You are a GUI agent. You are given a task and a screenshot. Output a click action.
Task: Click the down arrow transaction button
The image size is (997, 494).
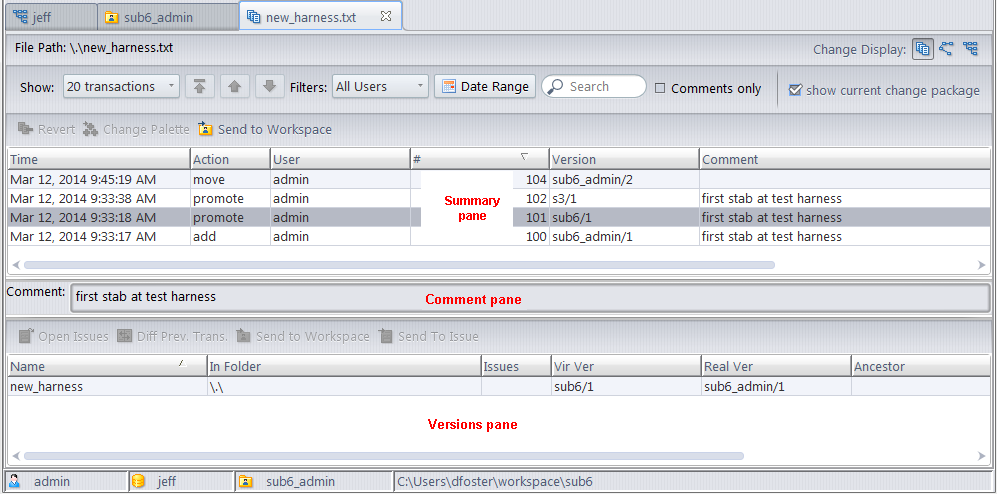(268, 87)
